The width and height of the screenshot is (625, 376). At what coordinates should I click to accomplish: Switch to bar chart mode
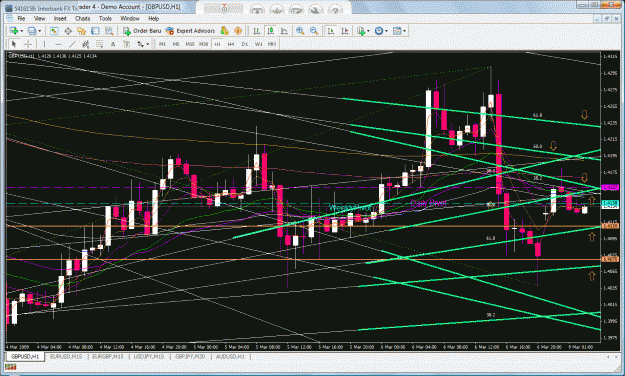coord(257,31)
